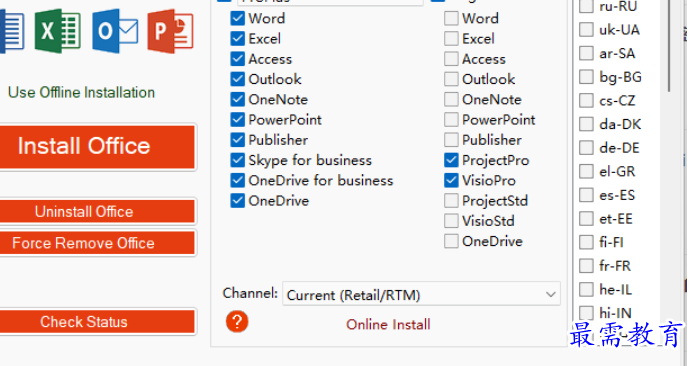The image size is (691, 366).
Task: Check the fi-FI language checkbox
Action: point(586,242)
